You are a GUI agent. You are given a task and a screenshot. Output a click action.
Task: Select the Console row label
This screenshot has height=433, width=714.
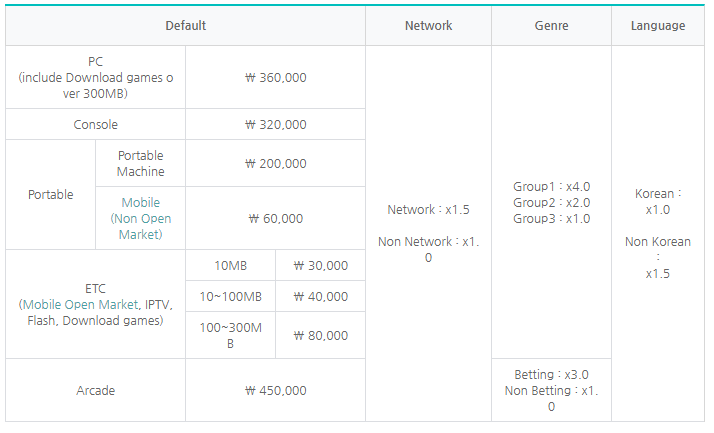(x=95, y=125)
